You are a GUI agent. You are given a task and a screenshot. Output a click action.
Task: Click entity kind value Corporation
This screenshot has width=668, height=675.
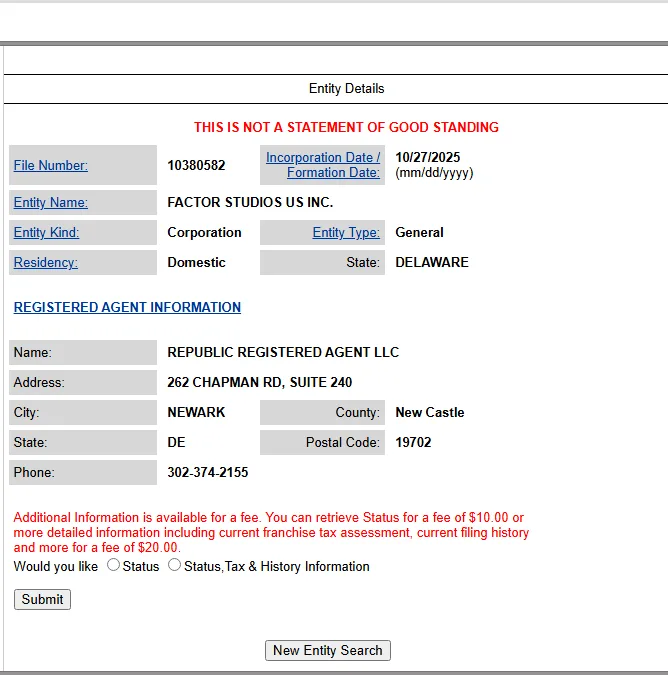tap(204, 232)
